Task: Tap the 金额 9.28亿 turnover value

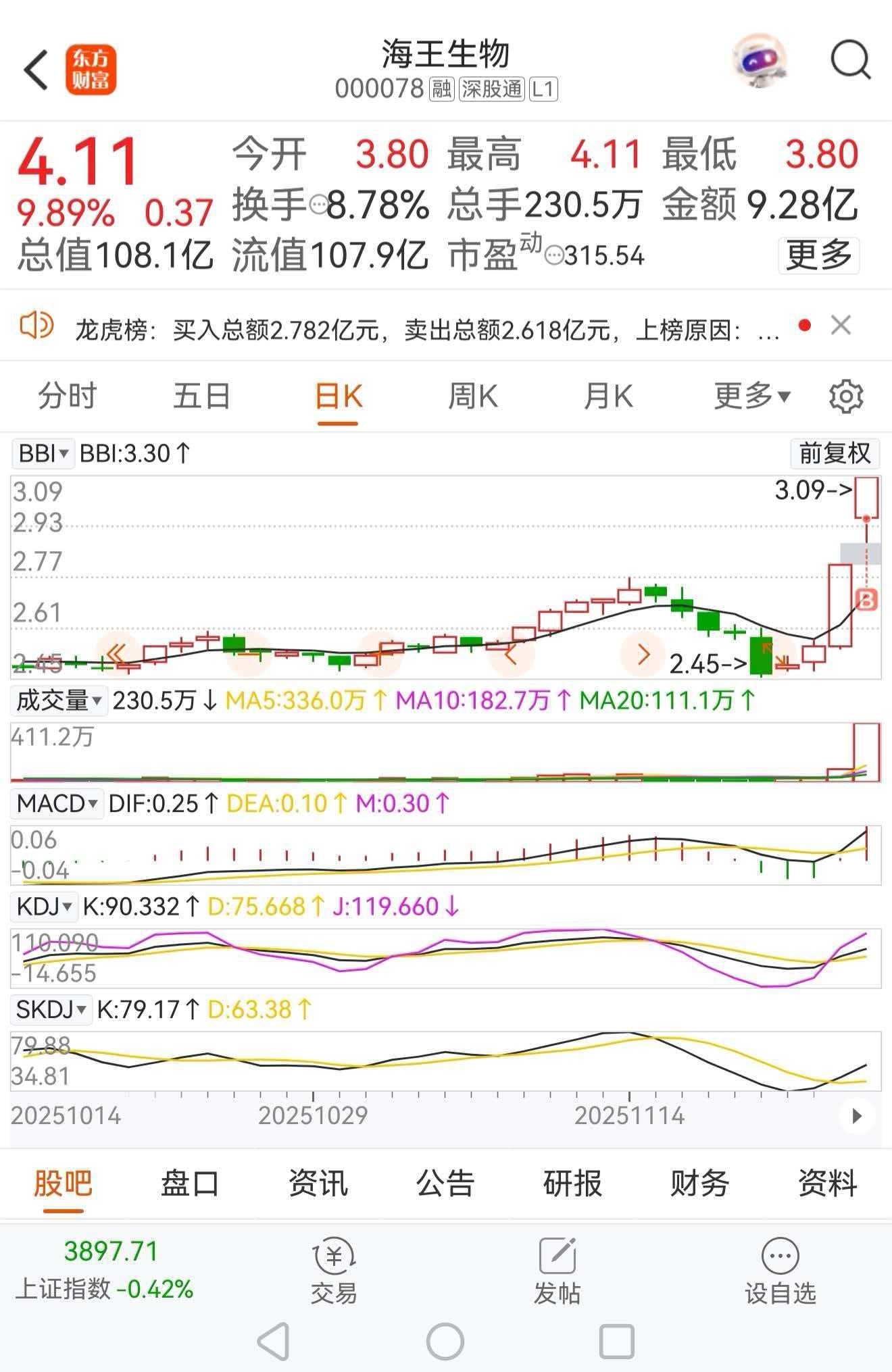Action: 760,205
